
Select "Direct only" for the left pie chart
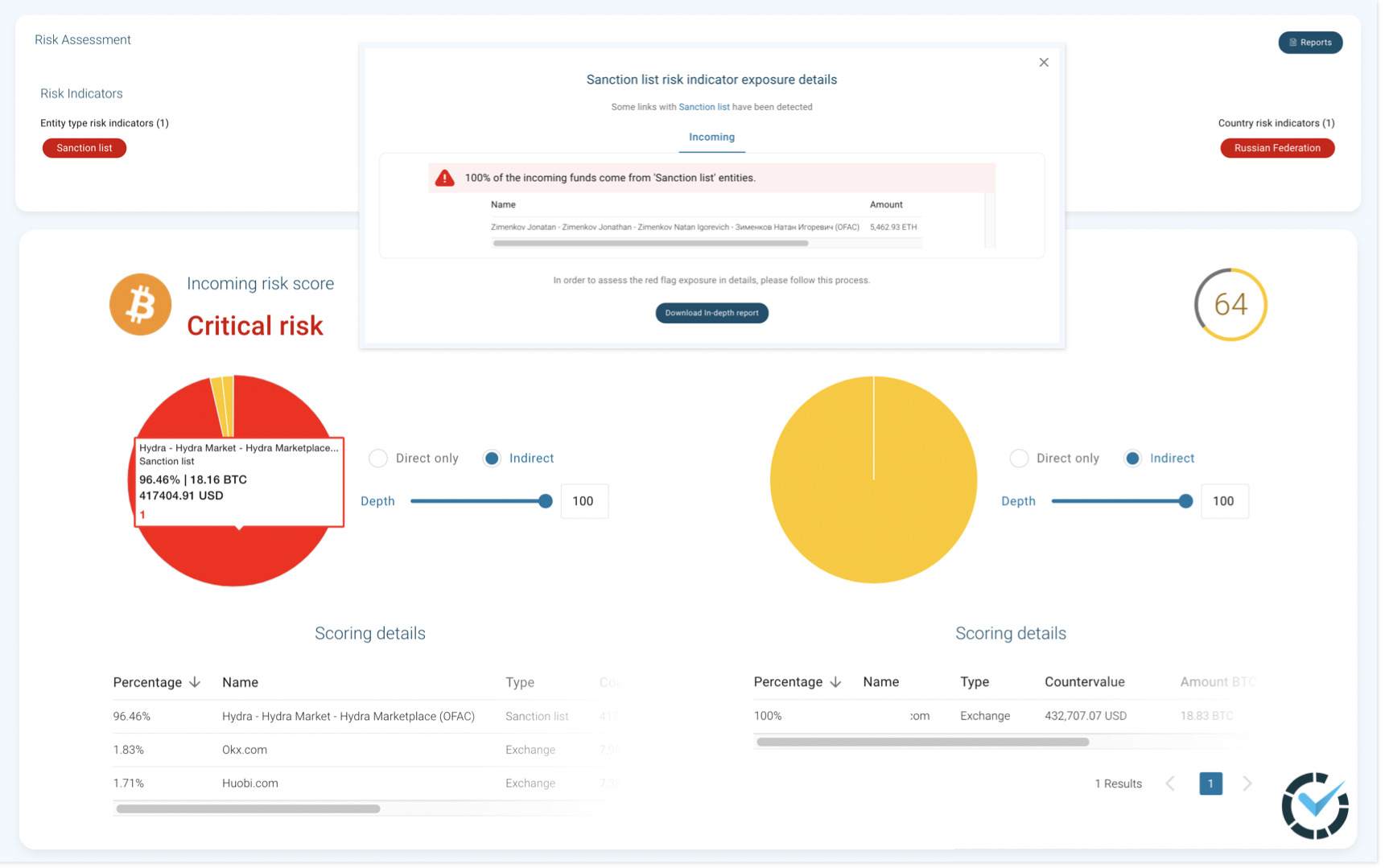click(377, 458)
